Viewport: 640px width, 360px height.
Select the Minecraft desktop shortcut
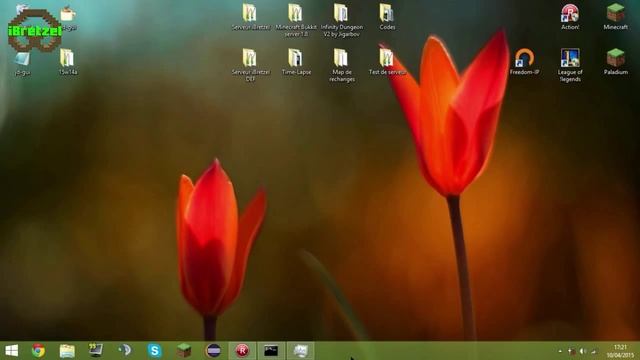[x=615, y=16]
